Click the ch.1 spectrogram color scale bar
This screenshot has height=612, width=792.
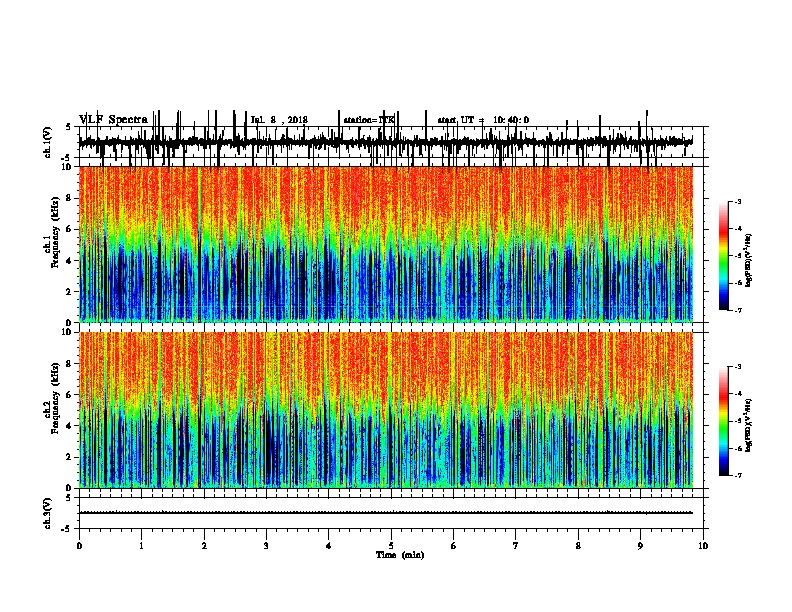724,256
